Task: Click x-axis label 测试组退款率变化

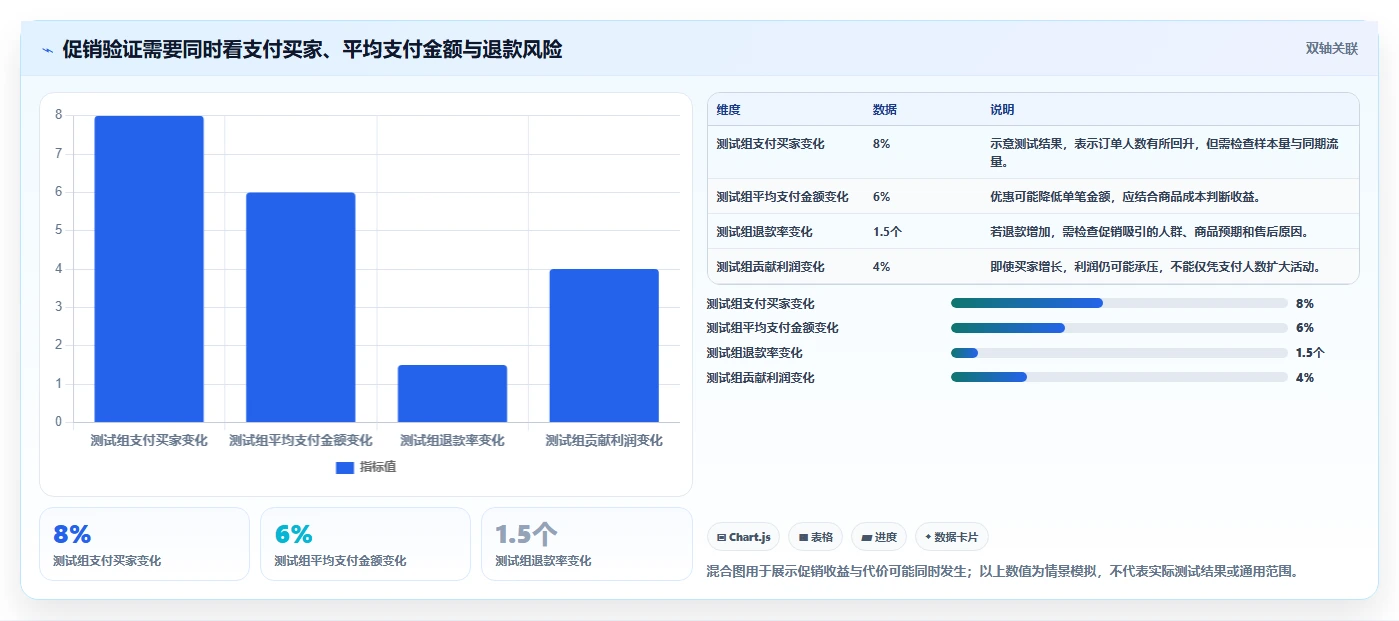Action: tap(452, 440)
